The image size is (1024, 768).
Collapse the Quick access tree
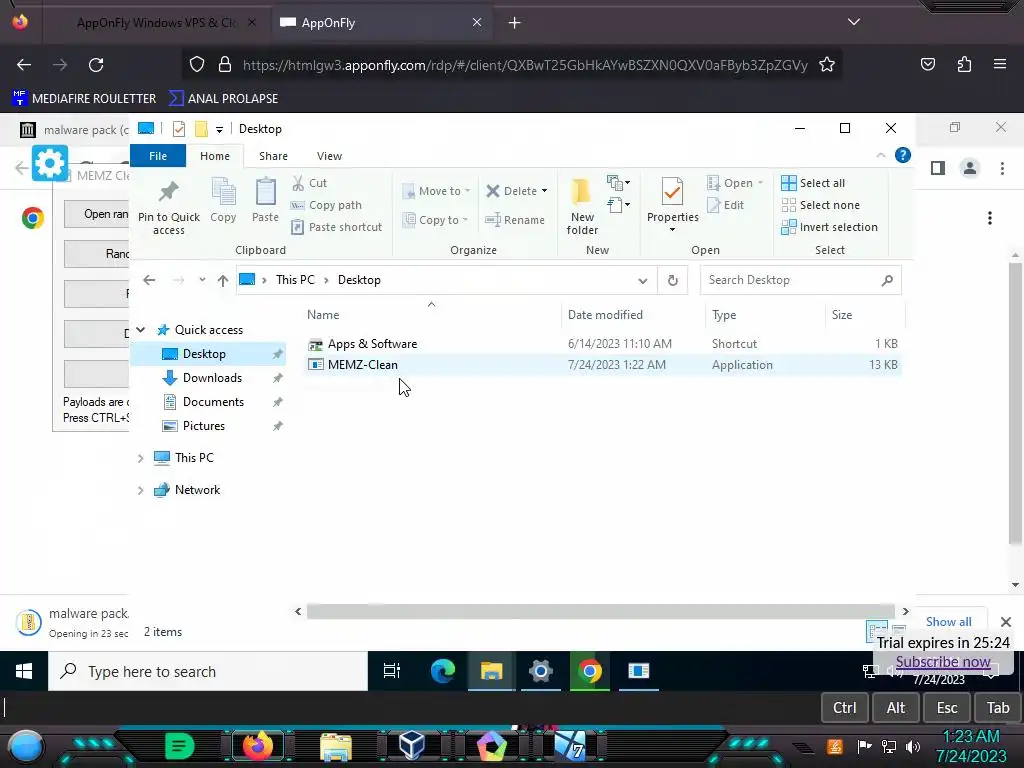point(140,330)
